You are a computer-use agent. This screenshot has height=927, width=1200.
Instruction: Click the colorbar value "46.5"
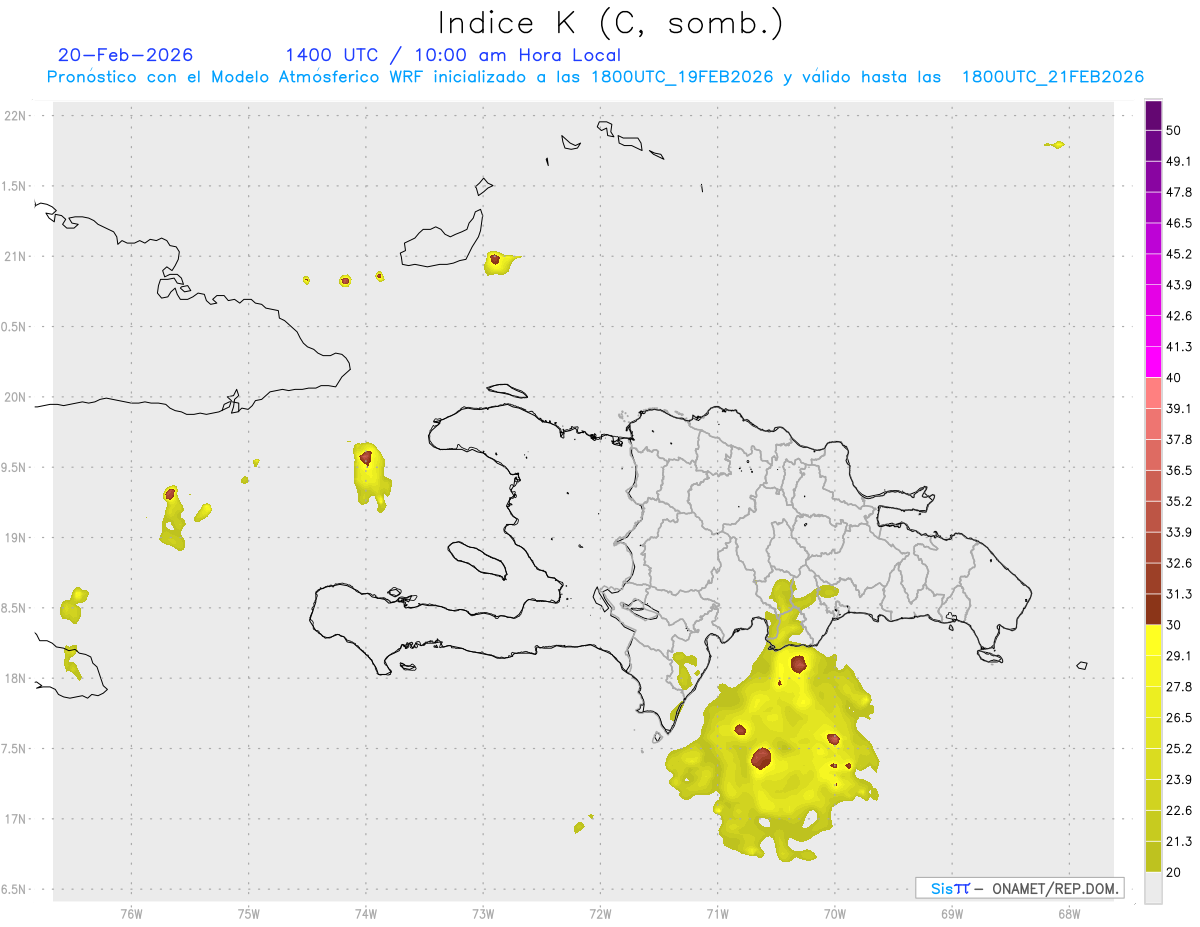click(x=1178, y=223)
